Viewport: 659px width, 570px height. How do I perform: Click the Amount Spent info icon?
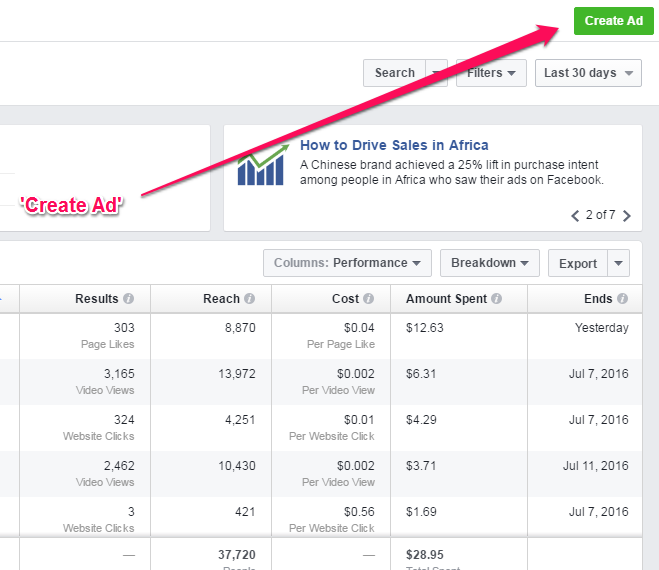[x=497, y=299]
